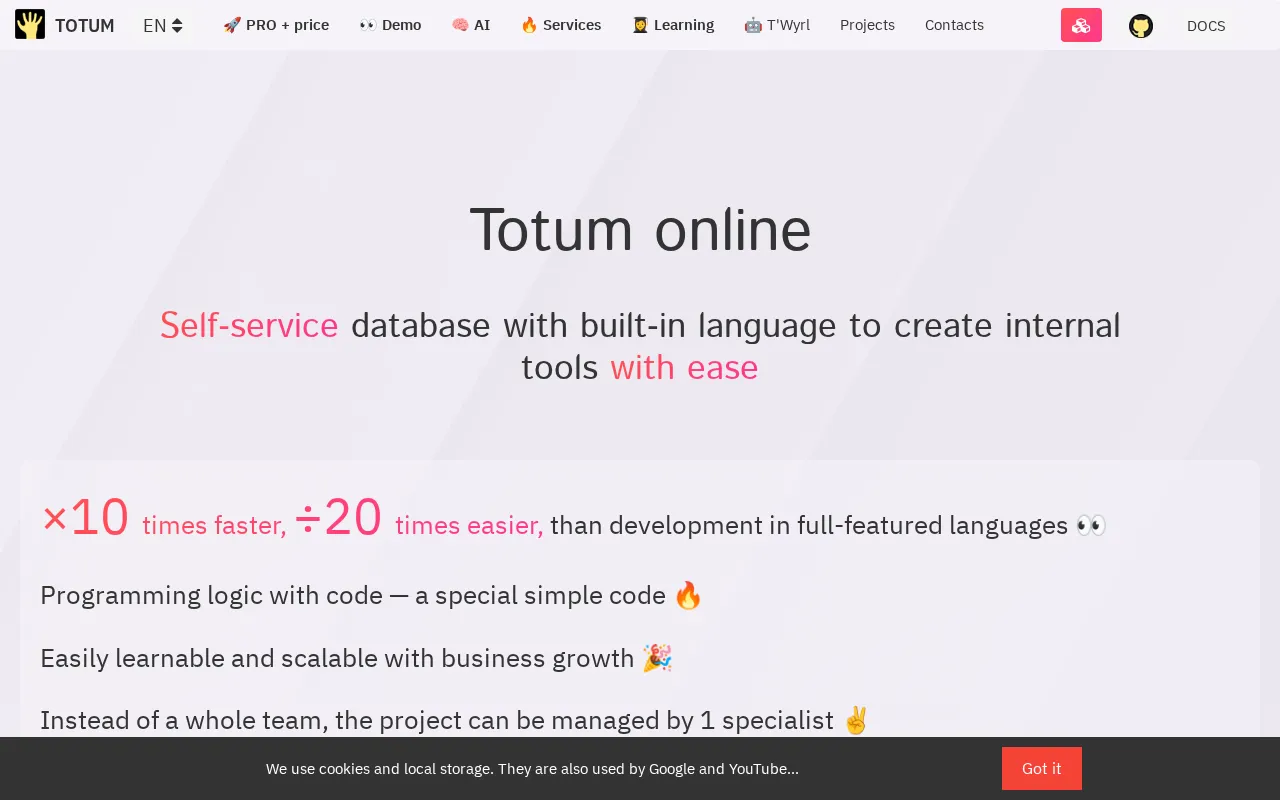The height and width of the screenshot is (800, 1280).
Task: Click the Totum hand logo icon
Action: (x=30, y=25)
